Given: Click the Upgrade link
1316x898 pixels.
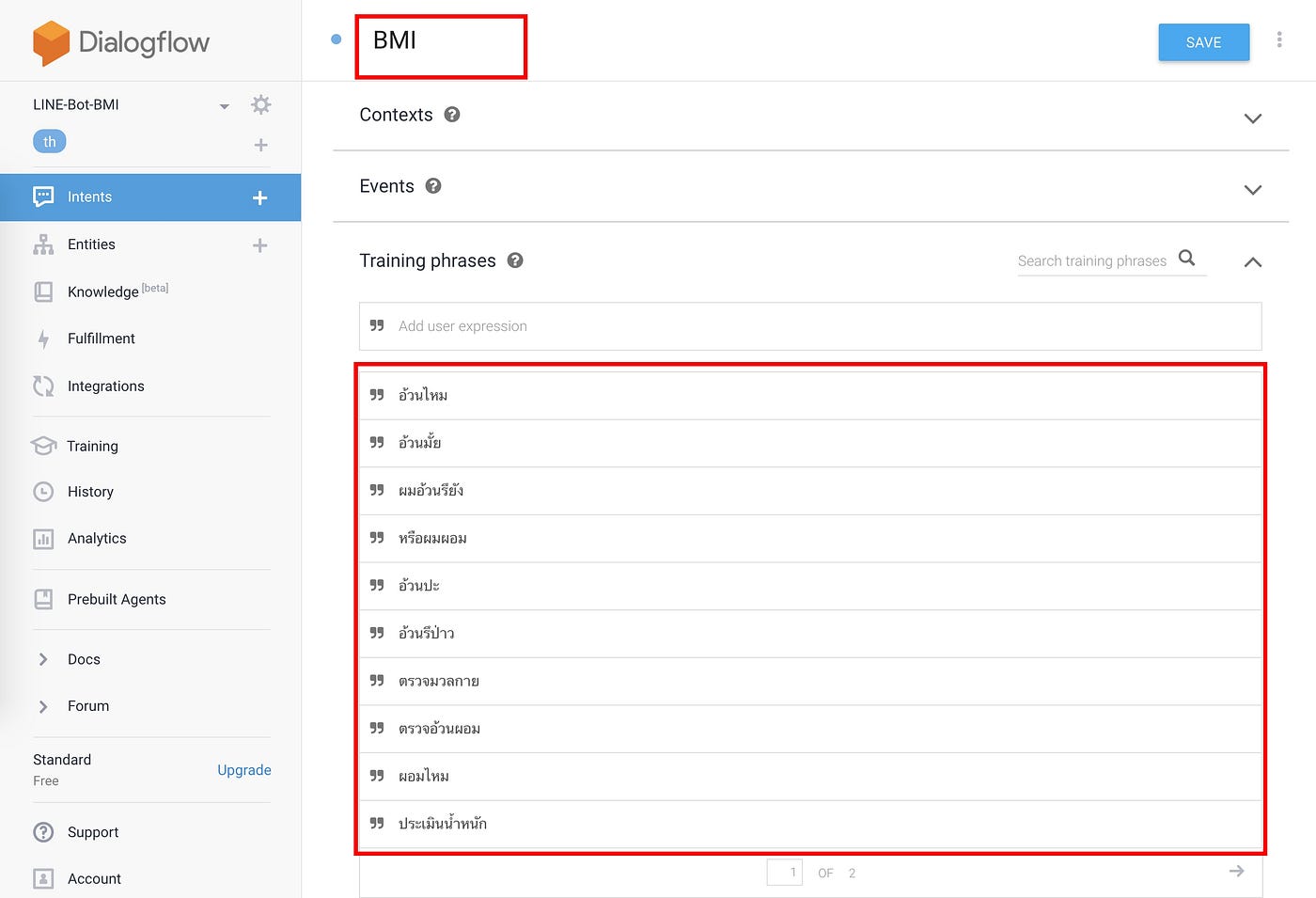Looking at the screenshot, I should pos(243,769).
